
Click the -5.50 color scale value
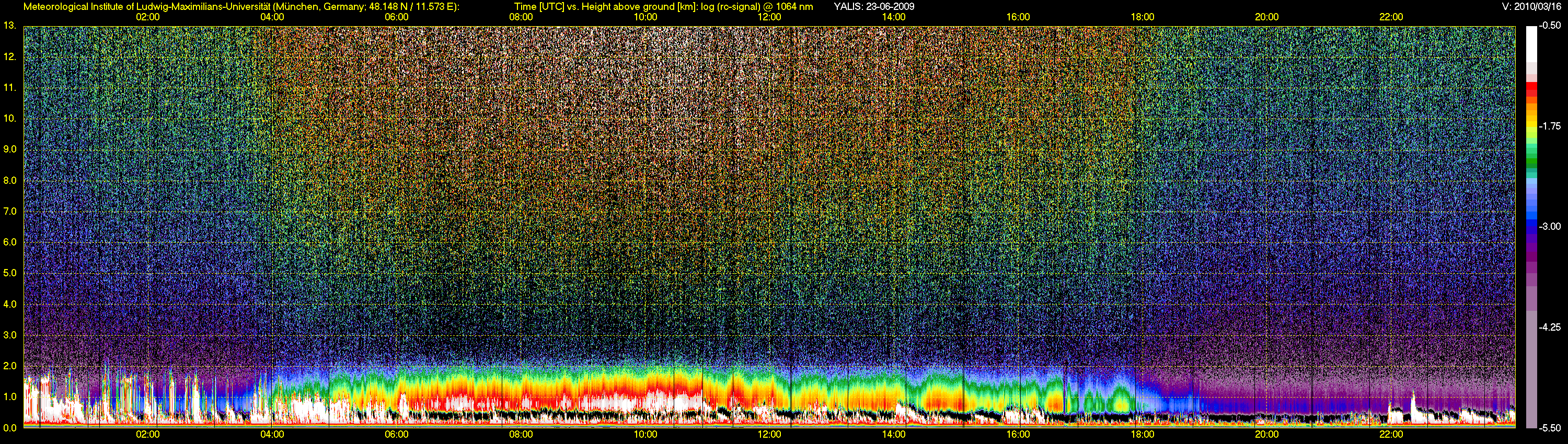[x=1550, y=428]
